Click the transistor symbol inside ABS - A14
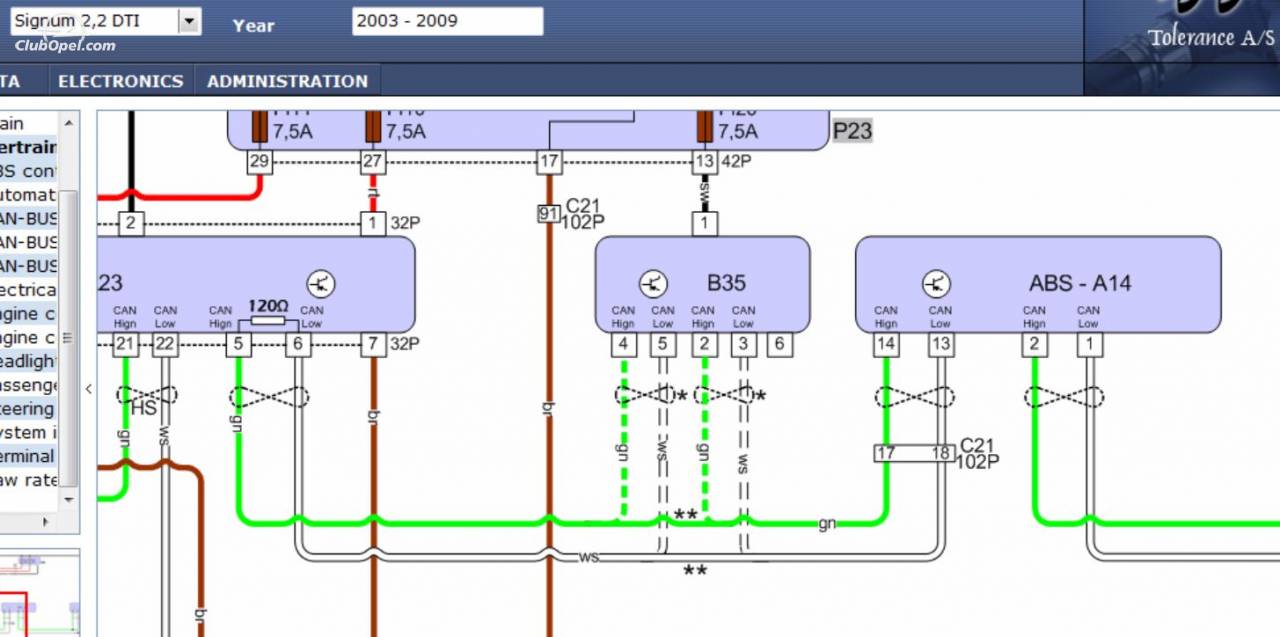 (936, 284)
